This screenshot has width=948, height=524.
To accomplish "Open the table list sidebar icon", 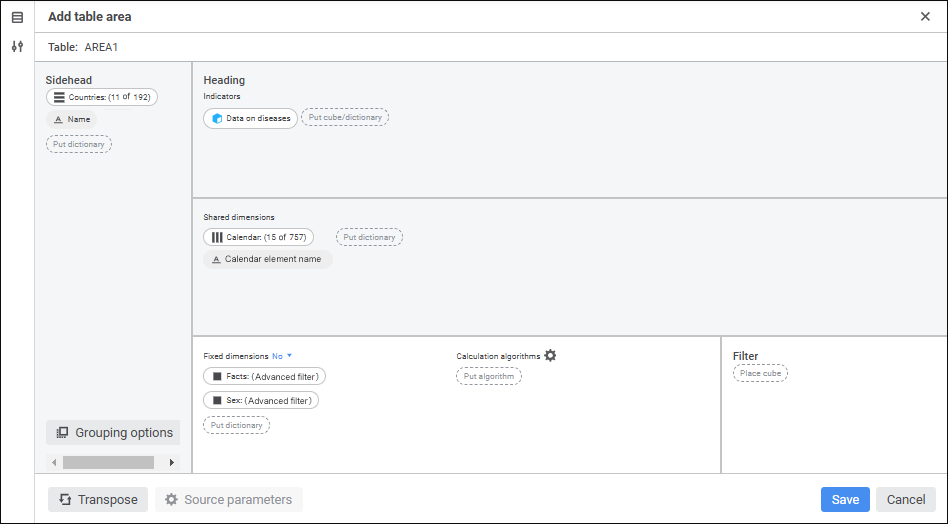I will (x=17, y=17).
